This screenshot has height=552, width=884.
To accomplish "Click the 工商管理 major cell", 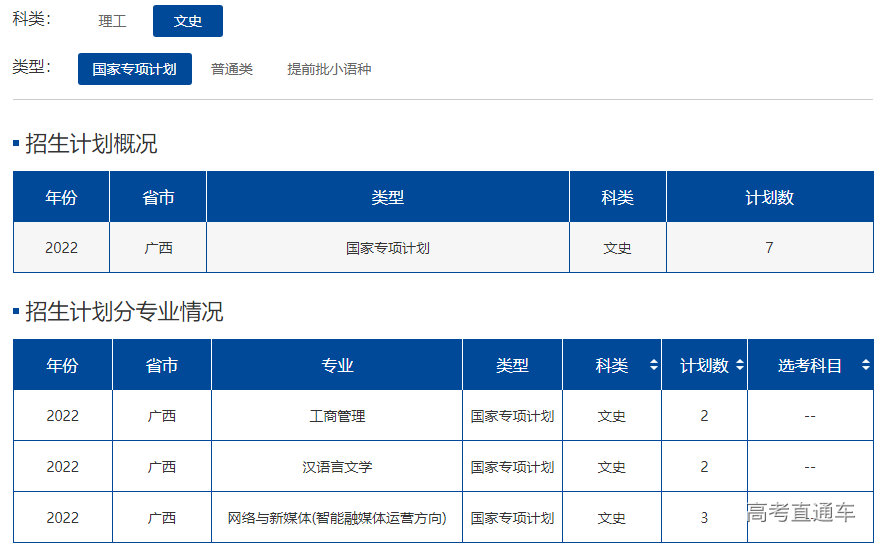I will (x=337, y=416).
